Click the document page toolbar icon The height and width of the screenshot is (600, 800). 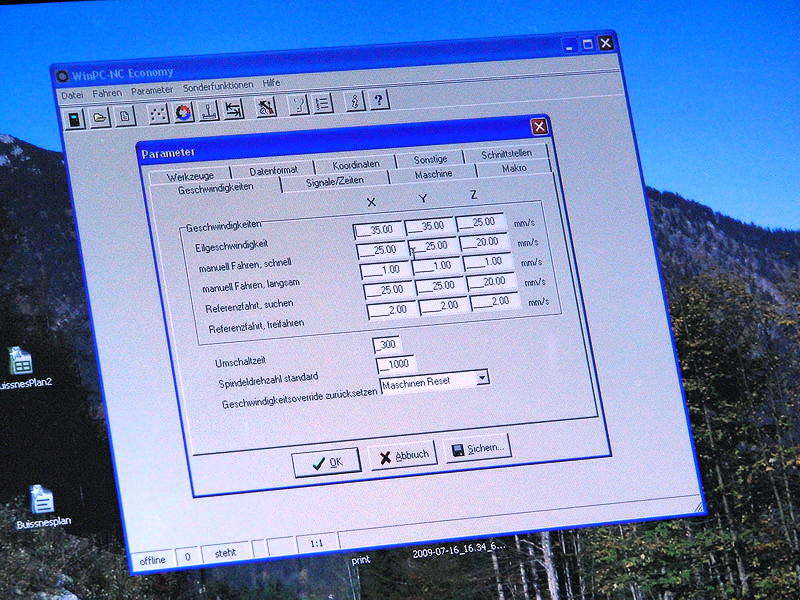pyautogui.click(x=124, y=116)
